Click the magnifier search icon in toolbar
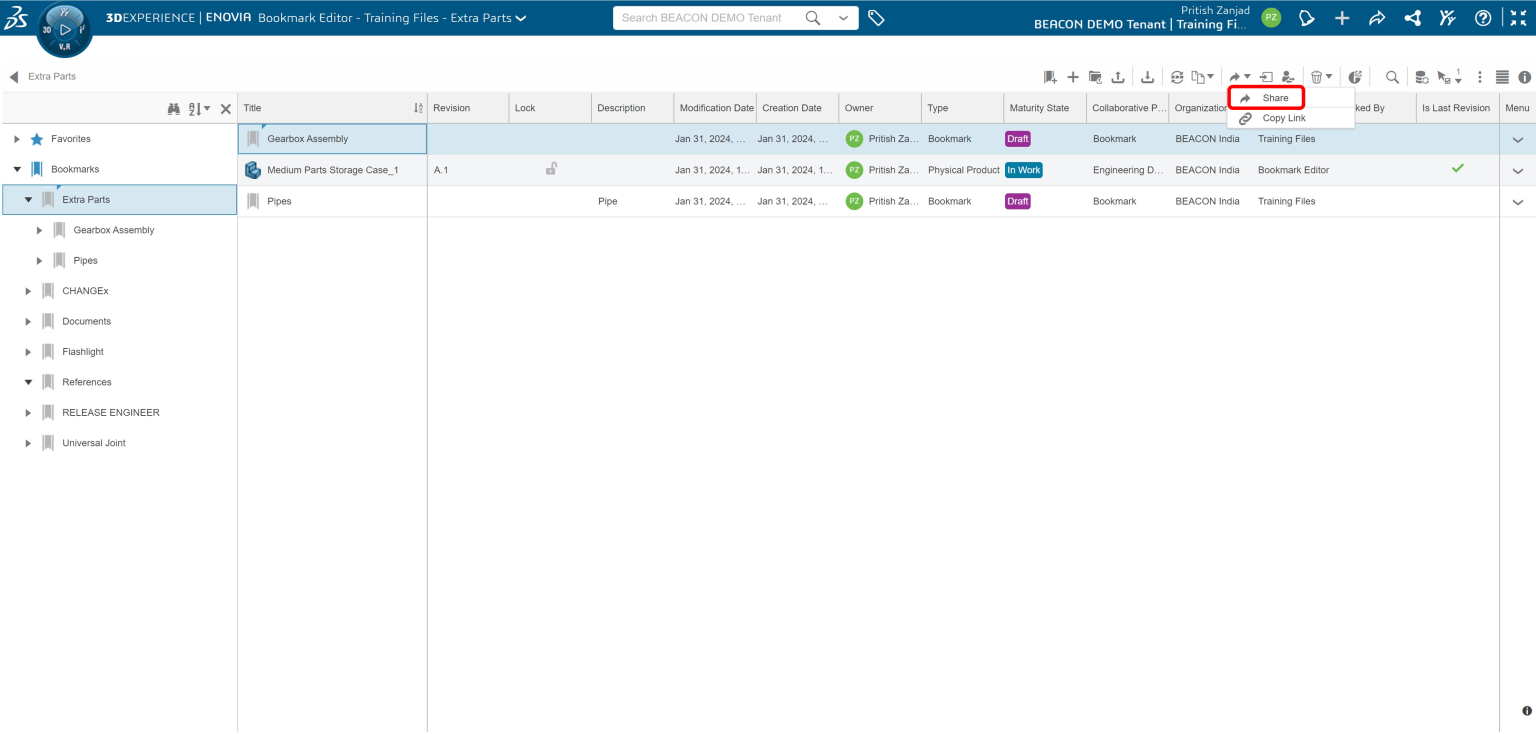Screen dimensions: 1536x734 (x=1392, y=77)
